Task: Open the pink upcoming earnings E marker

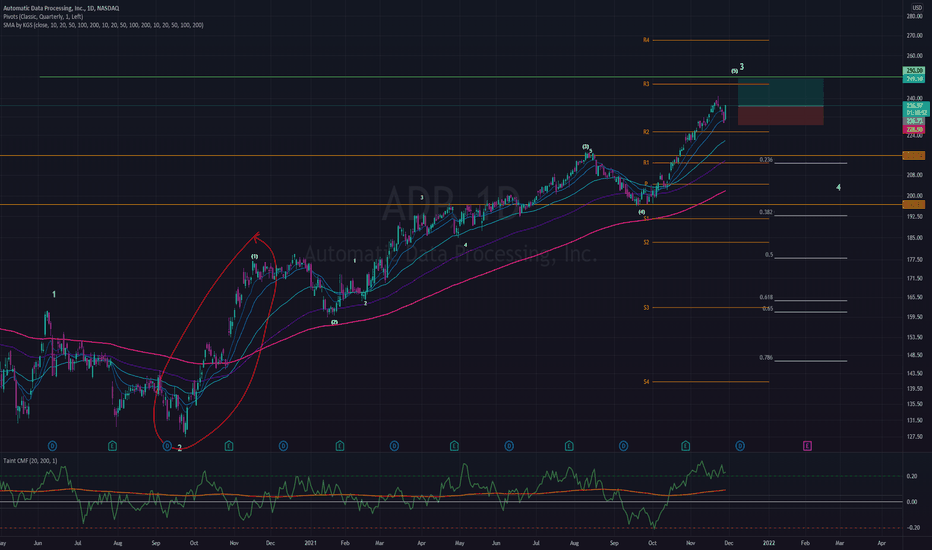Action: click(807, 445)
